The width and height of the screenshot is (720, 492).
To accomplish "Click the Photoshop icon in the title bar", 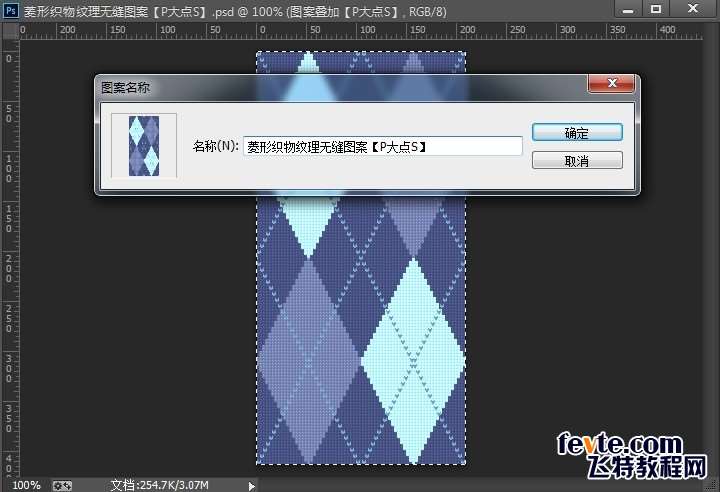I will 10,10.
